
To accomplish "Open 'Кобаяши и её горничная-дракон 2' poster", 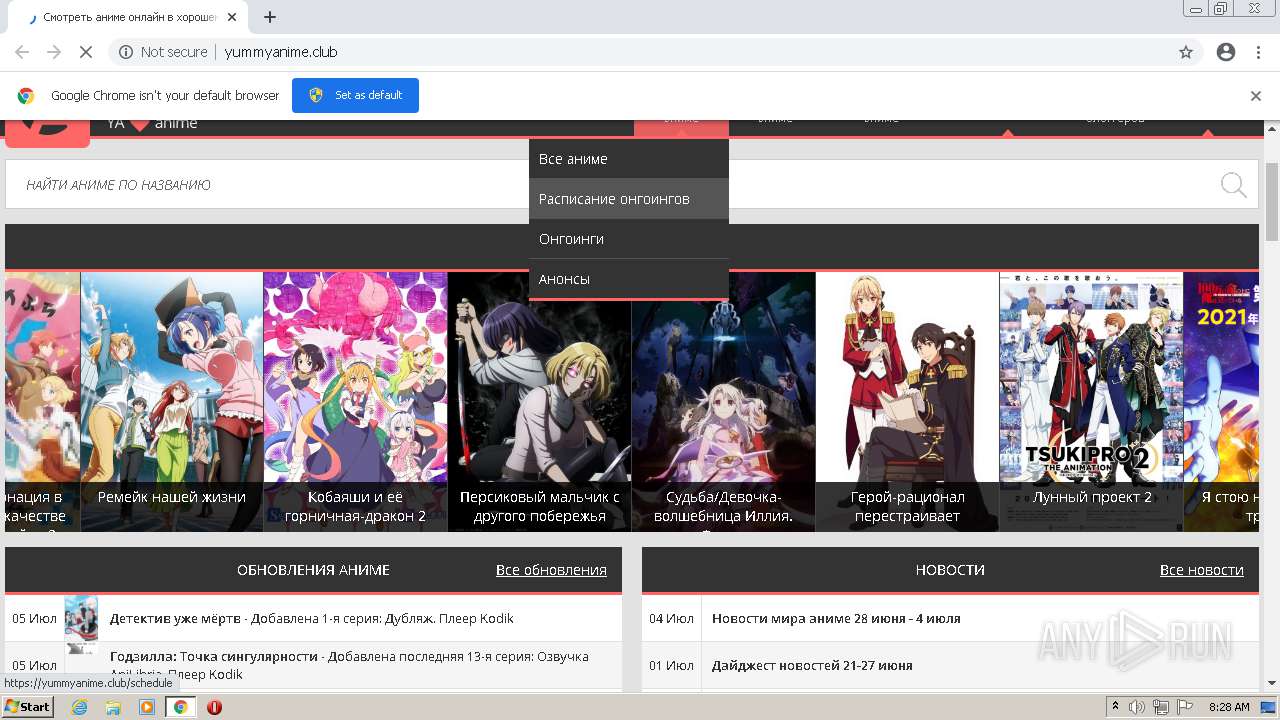I will pos(355,401).
